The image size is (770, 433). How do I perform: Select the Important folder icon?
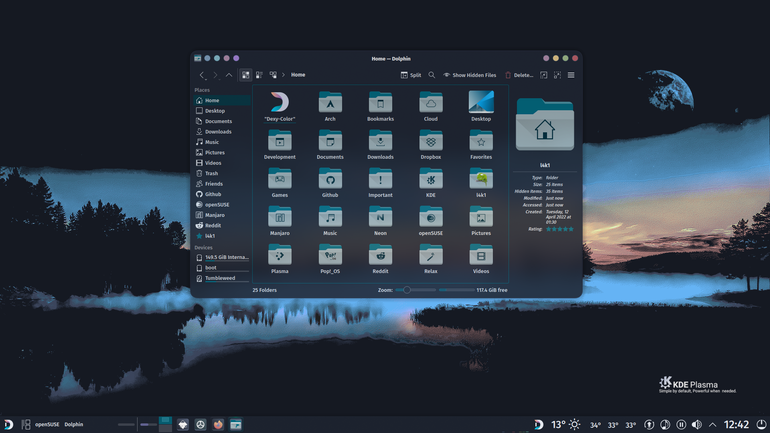(x=380, y=179)
